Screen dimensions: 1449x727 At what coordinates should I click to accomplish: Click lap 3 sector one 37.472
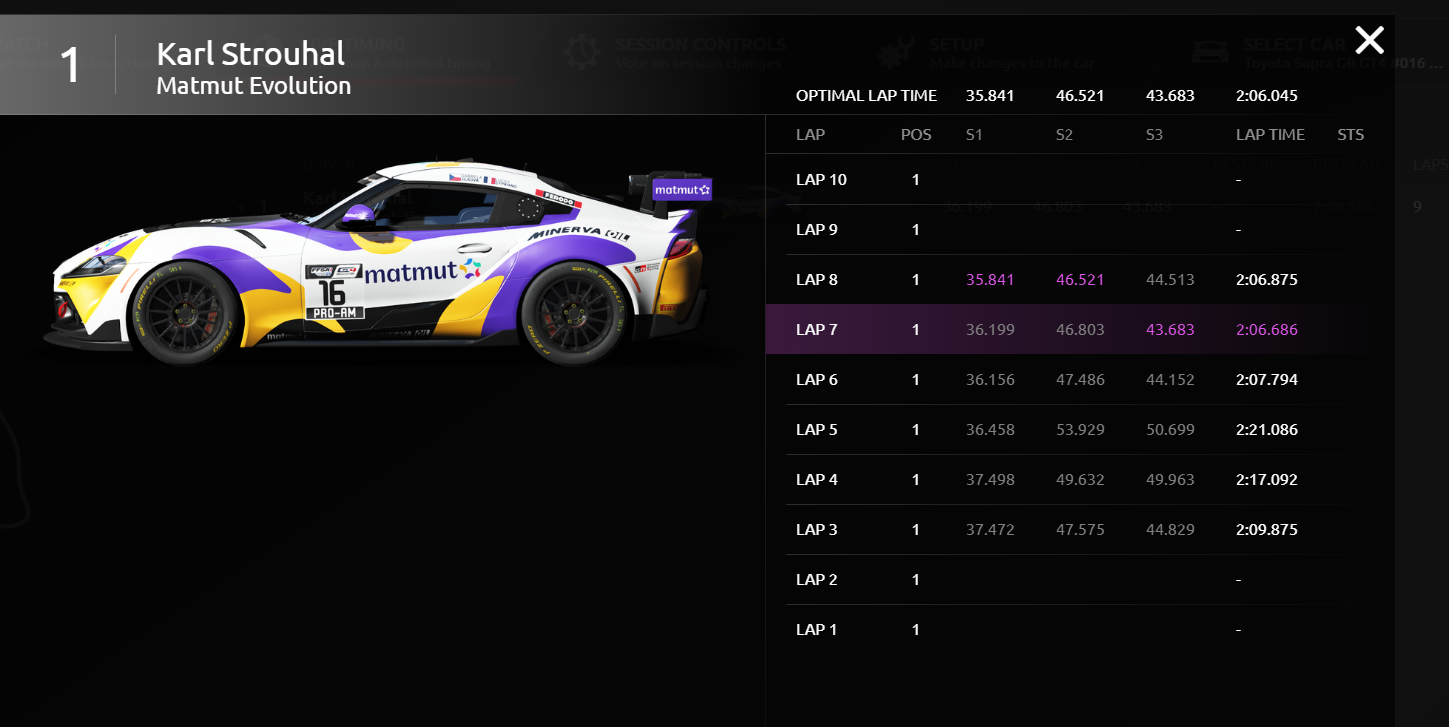click(x=990, y=530)
